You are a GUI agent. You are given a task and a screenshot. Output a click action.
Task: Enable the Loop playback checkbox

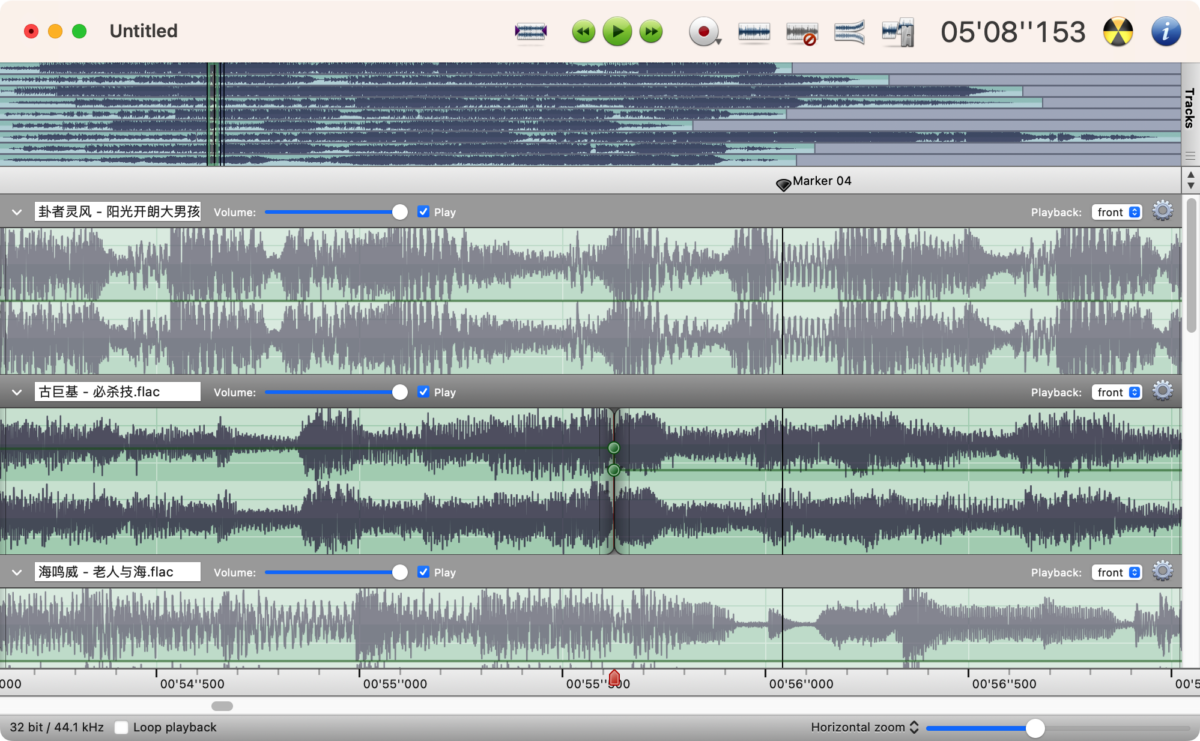[x=121, y=727]
